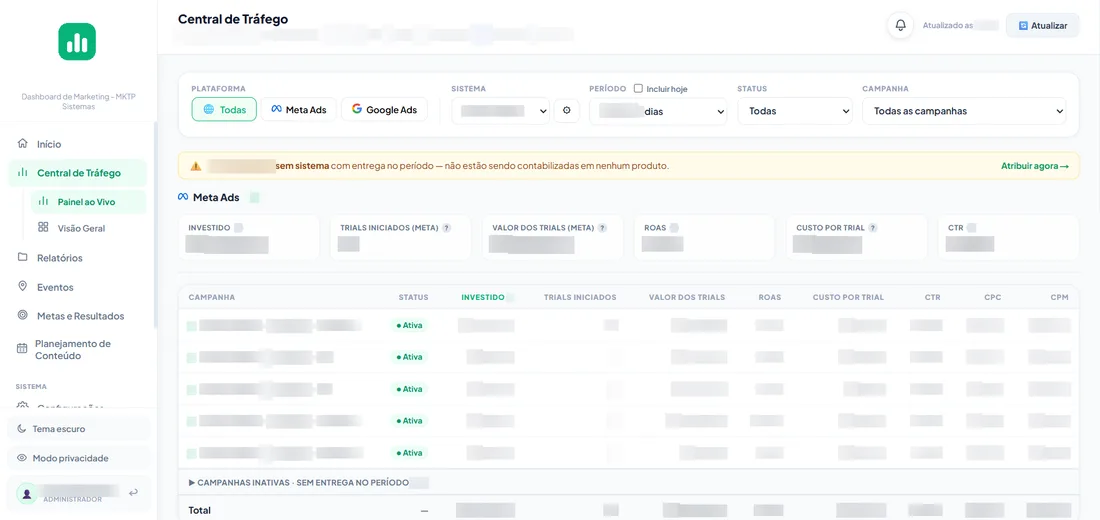
Task: Go to Início in sidebar
Action: [x=78, y=144]
